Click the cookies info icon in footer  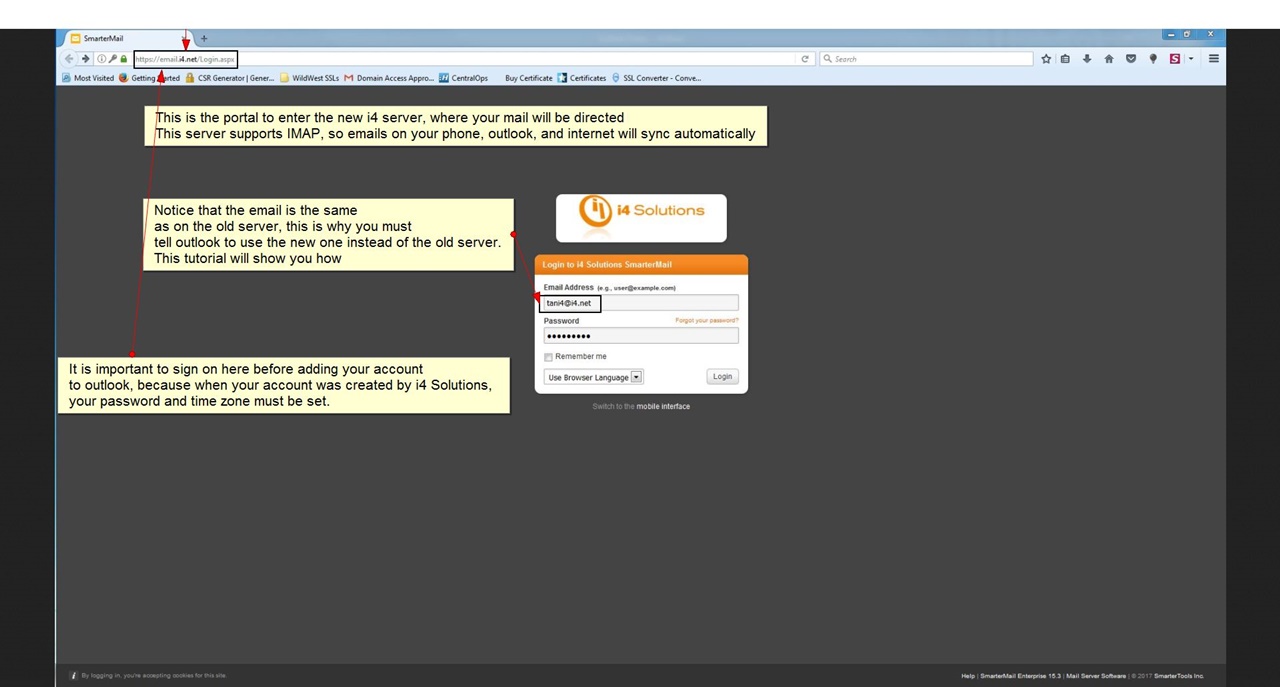[74, 676]
